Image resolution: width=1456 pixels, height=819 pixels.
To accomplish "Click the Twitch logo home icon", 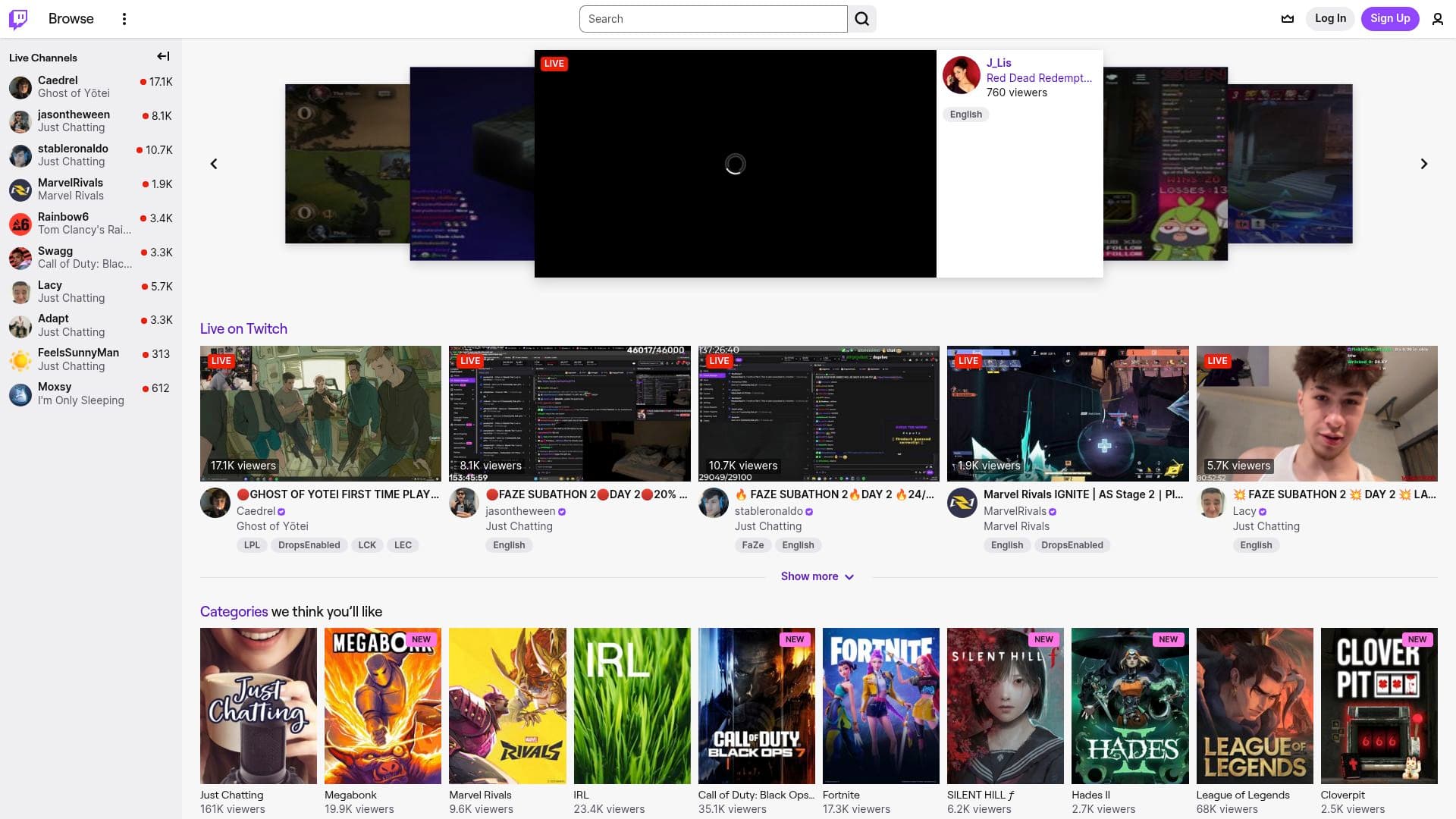I will [18, 19].
